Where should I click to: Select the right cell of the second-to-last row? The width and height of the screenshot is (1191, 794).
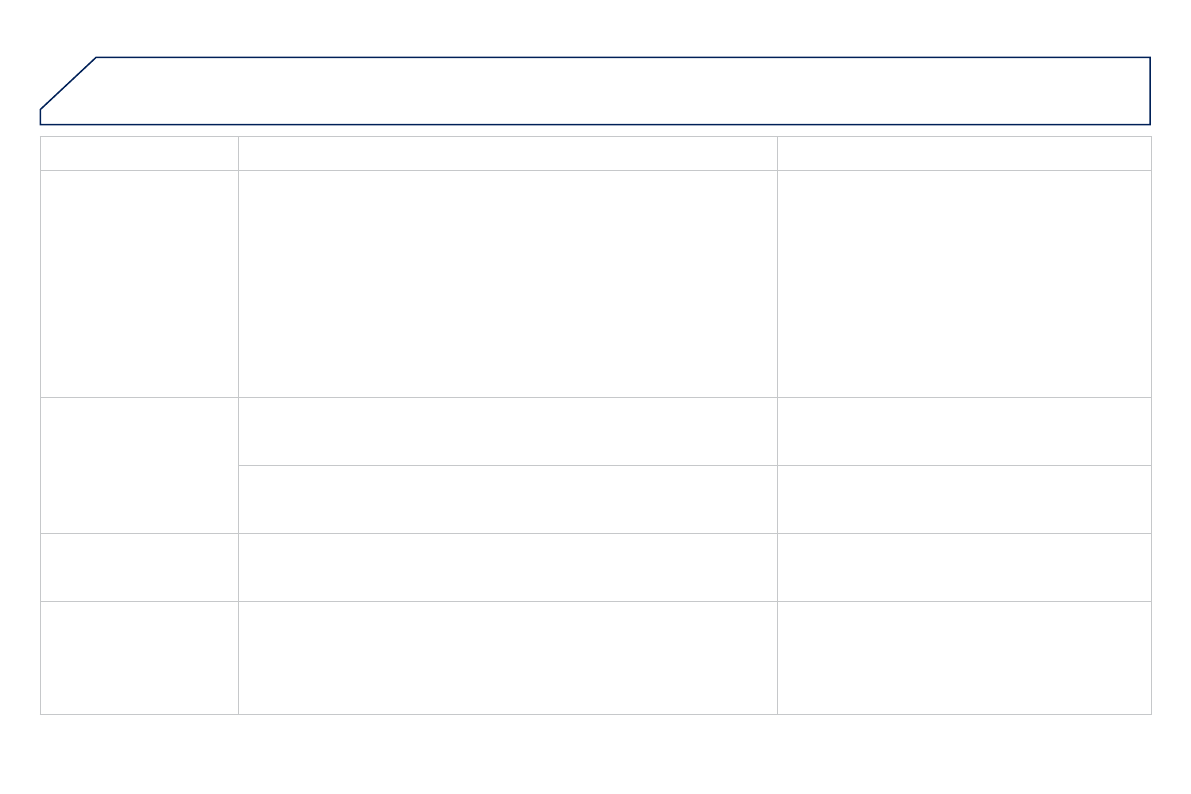[x=964, y=567]
